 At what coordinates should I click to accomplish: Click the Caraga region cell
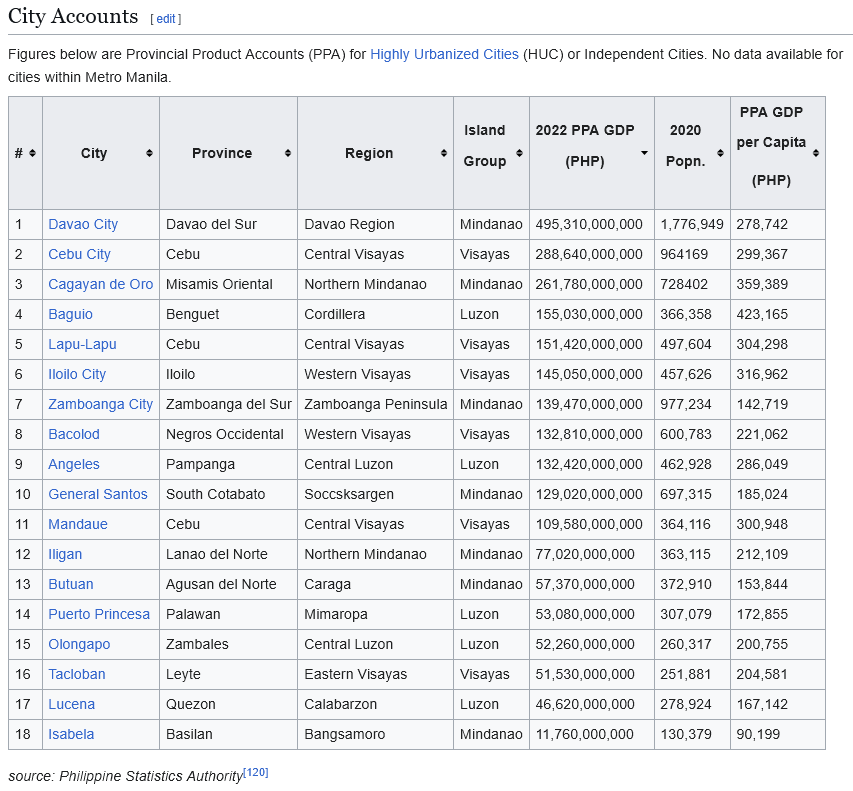tap(375, 584)
